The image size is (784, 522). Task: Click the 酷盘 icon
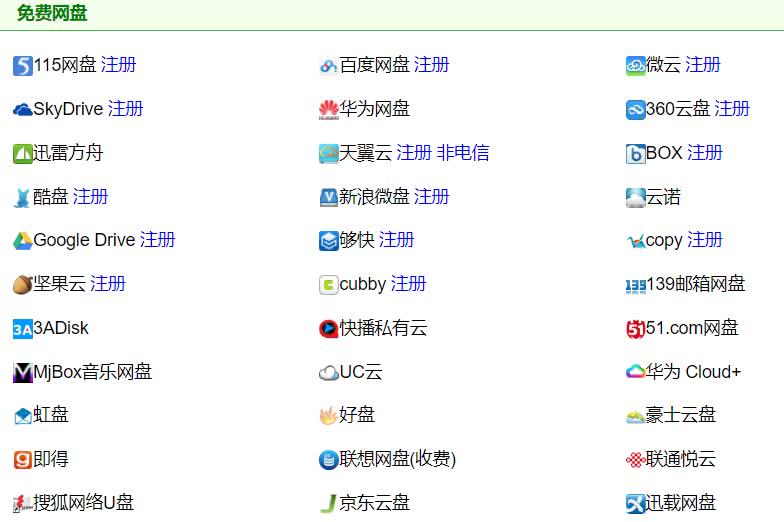[22, 198]
